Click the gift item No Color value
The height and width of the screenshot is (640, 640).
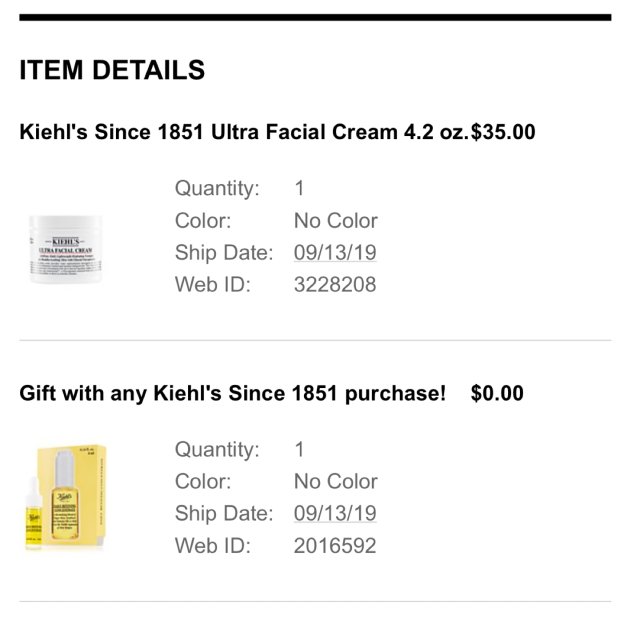click(335, 481)
